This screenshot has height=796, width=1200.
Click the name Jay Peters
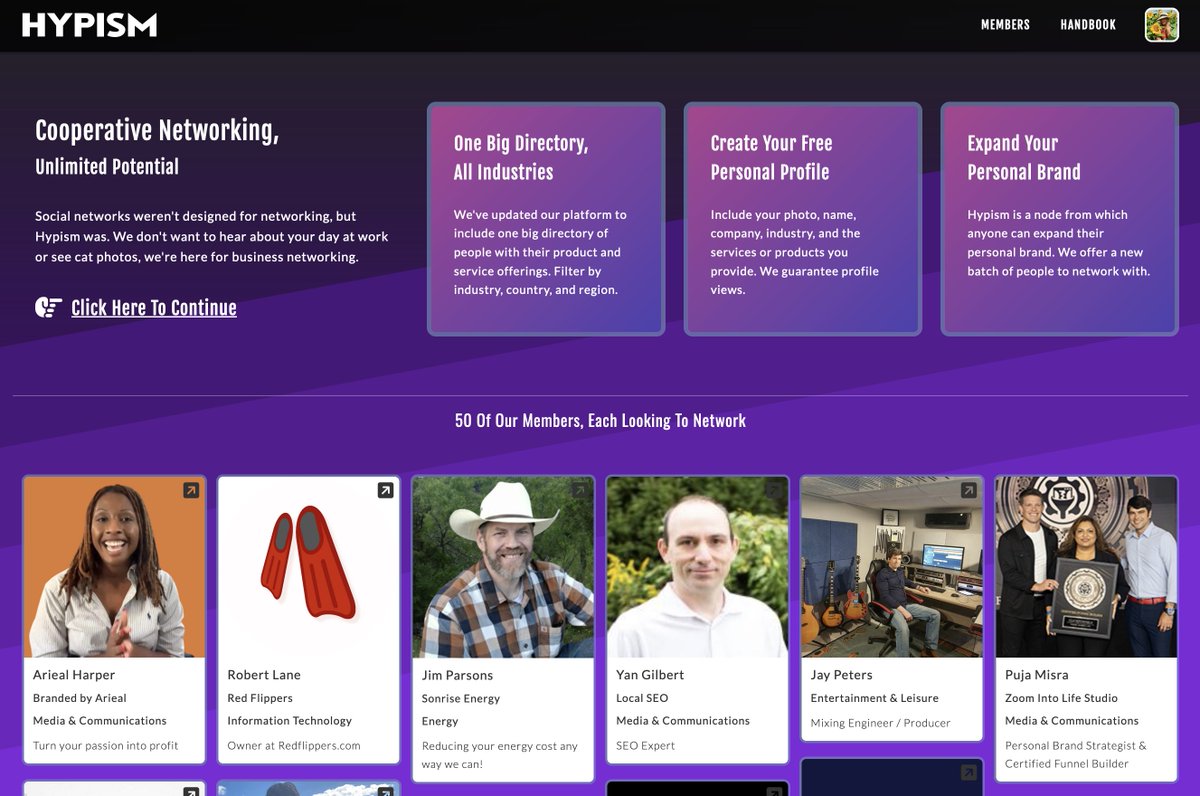coord(842,675)
